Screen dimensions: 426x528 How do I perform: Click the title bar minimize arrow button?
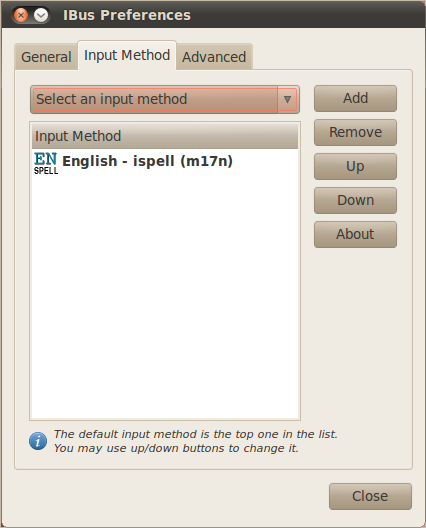[41, 15]
